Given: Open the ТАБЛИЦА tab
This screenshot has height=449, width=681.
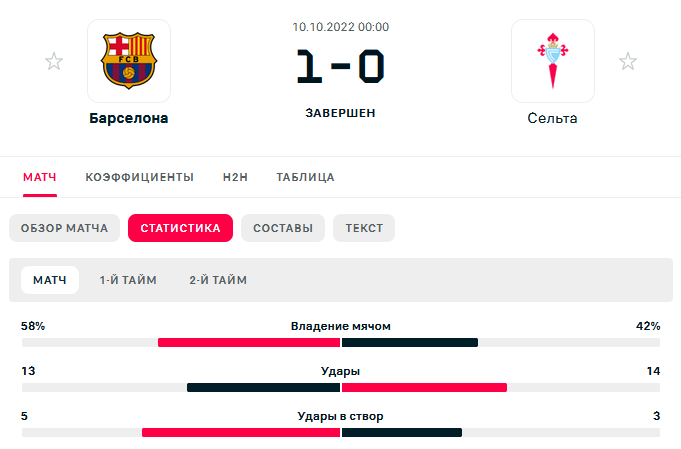Looking at the screenshot, I should click(305, 177).
